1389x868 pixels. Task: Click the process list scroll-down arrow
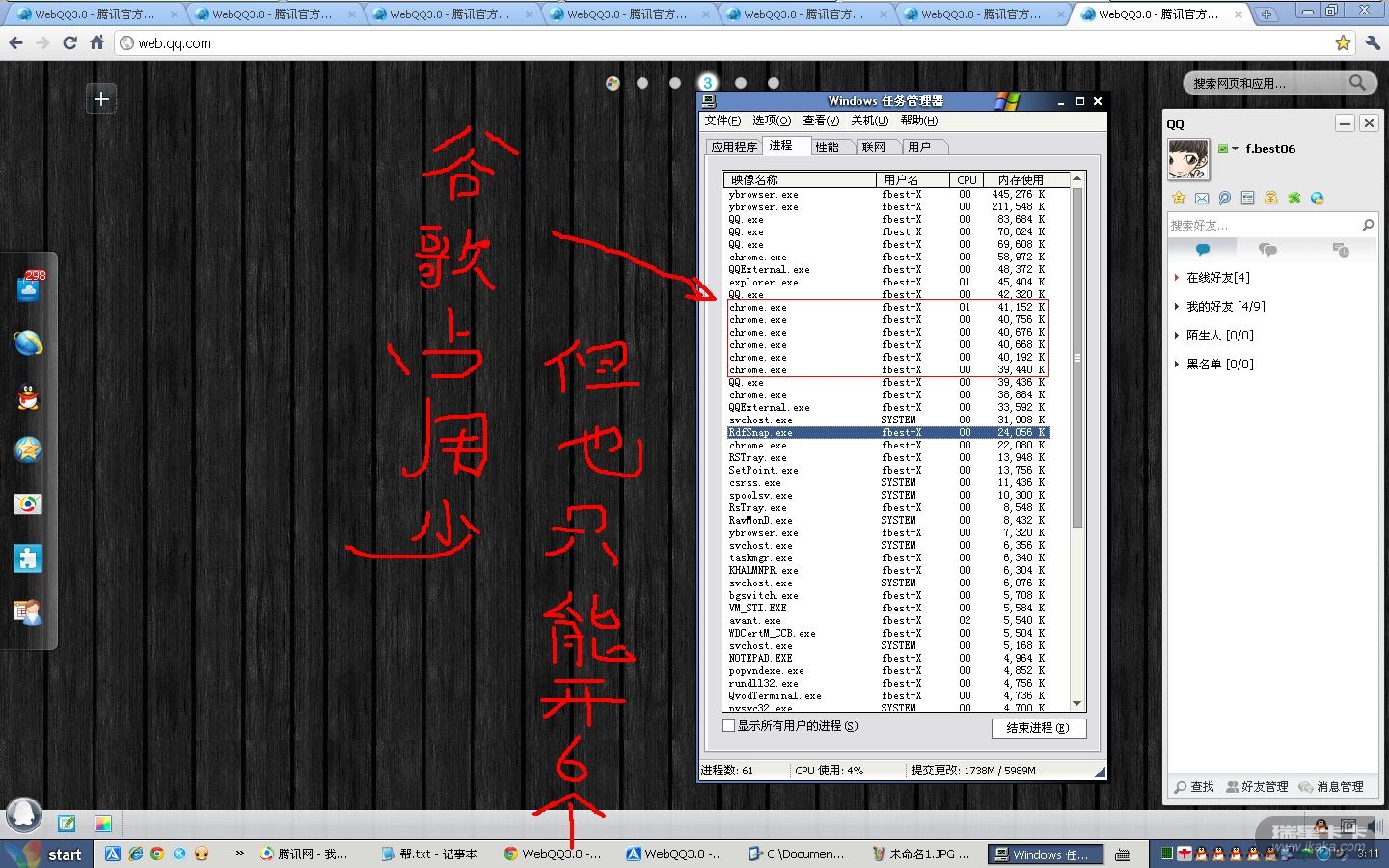(1077, 704)
